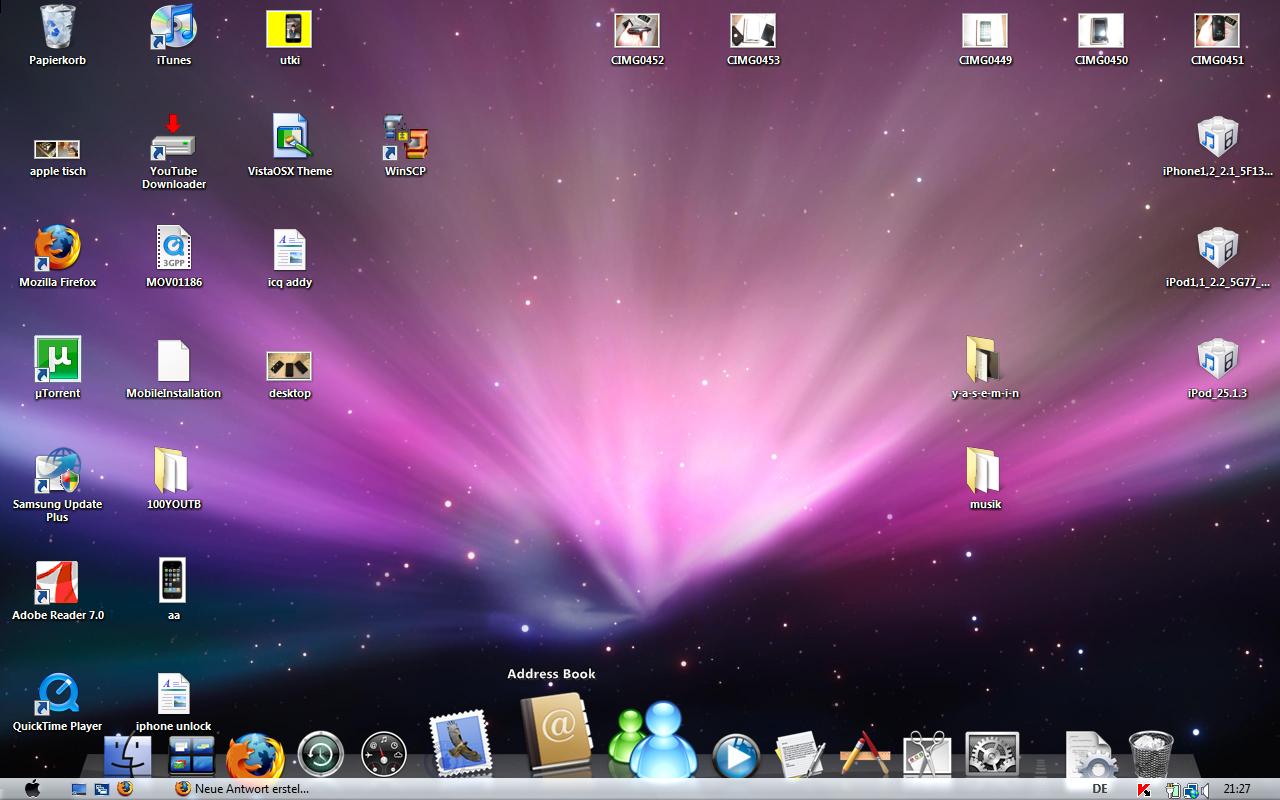Image resolution: width=1280 pixels, height=800 pixels.
Task: Click the switch windows quick launch icon
Action: tap(102, 789)
